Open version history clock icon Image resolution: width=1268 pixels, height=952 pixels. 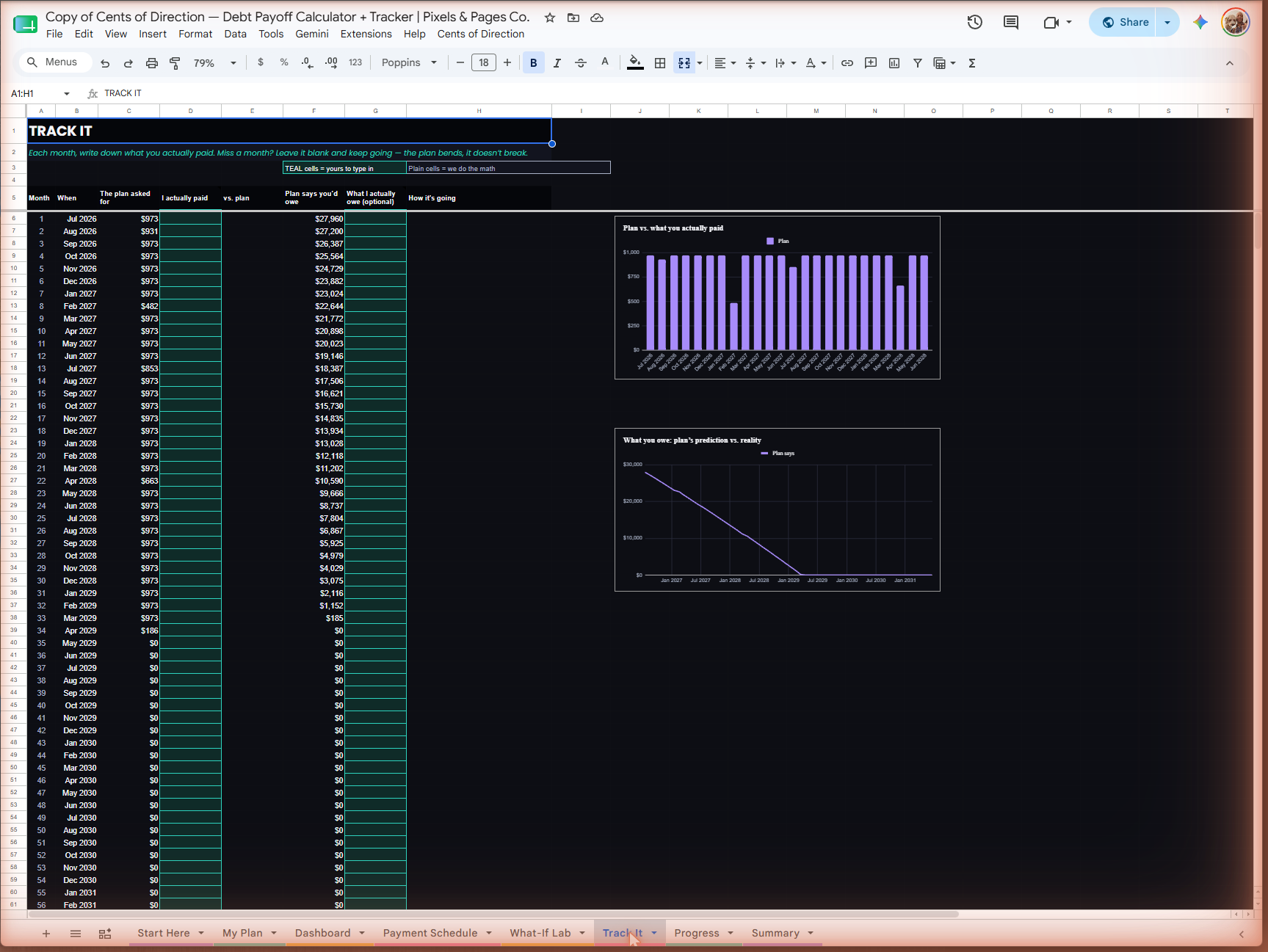975,22
